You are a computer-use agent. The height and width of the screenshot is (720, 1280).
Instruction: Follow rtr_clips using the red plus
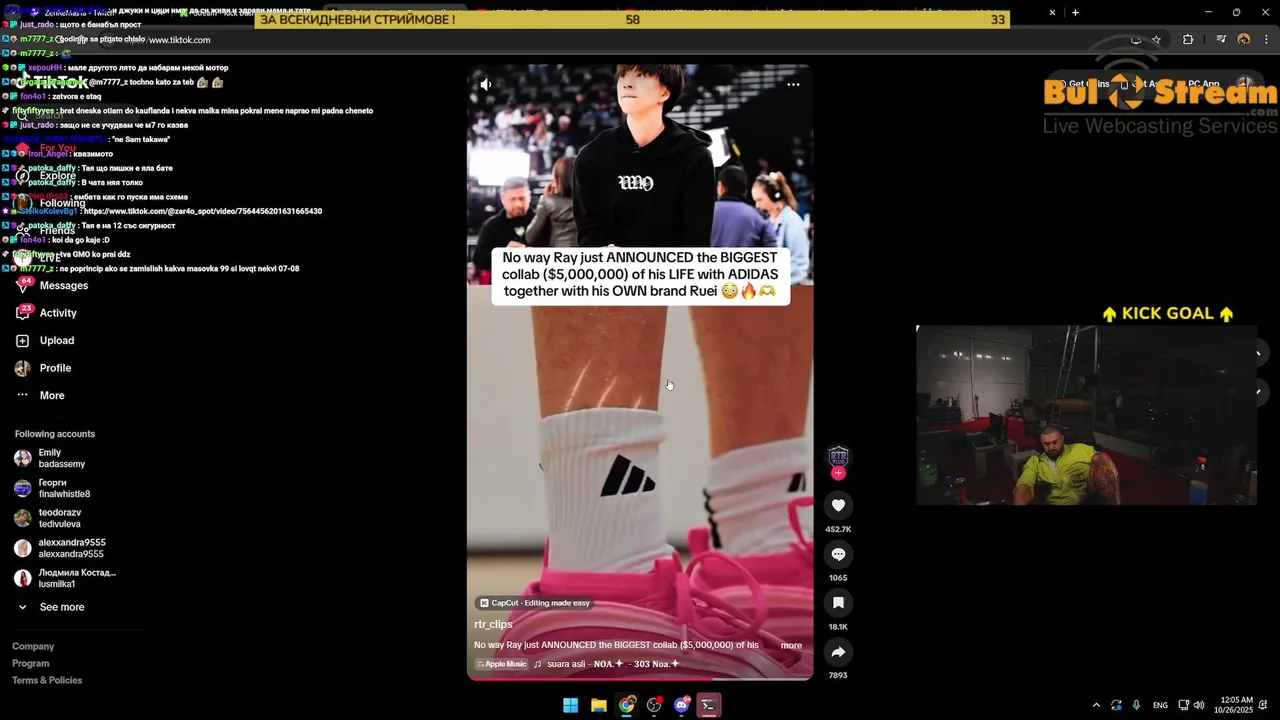[838, 473]
